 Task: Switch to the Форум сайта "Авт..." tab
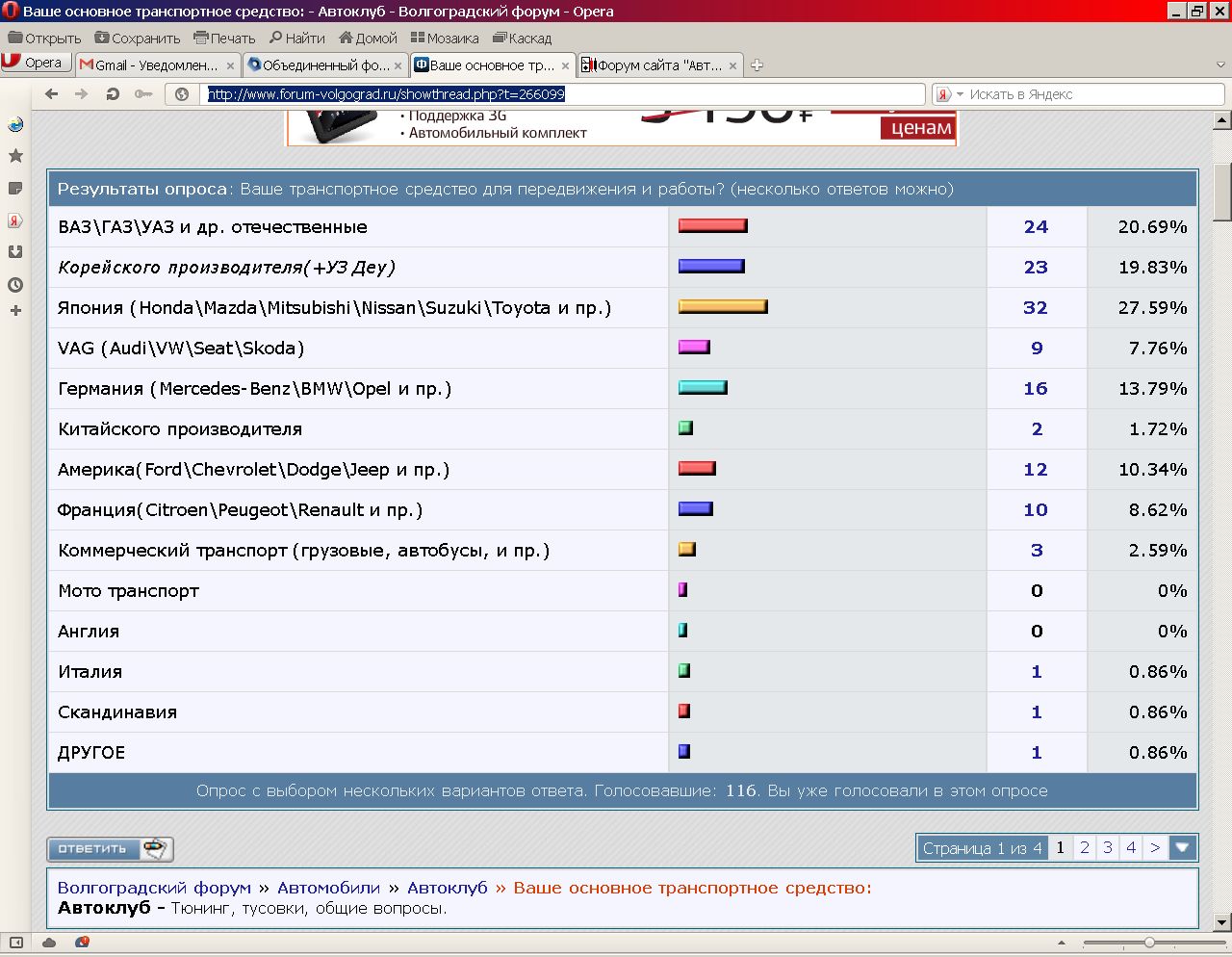(x=659, y=65)
